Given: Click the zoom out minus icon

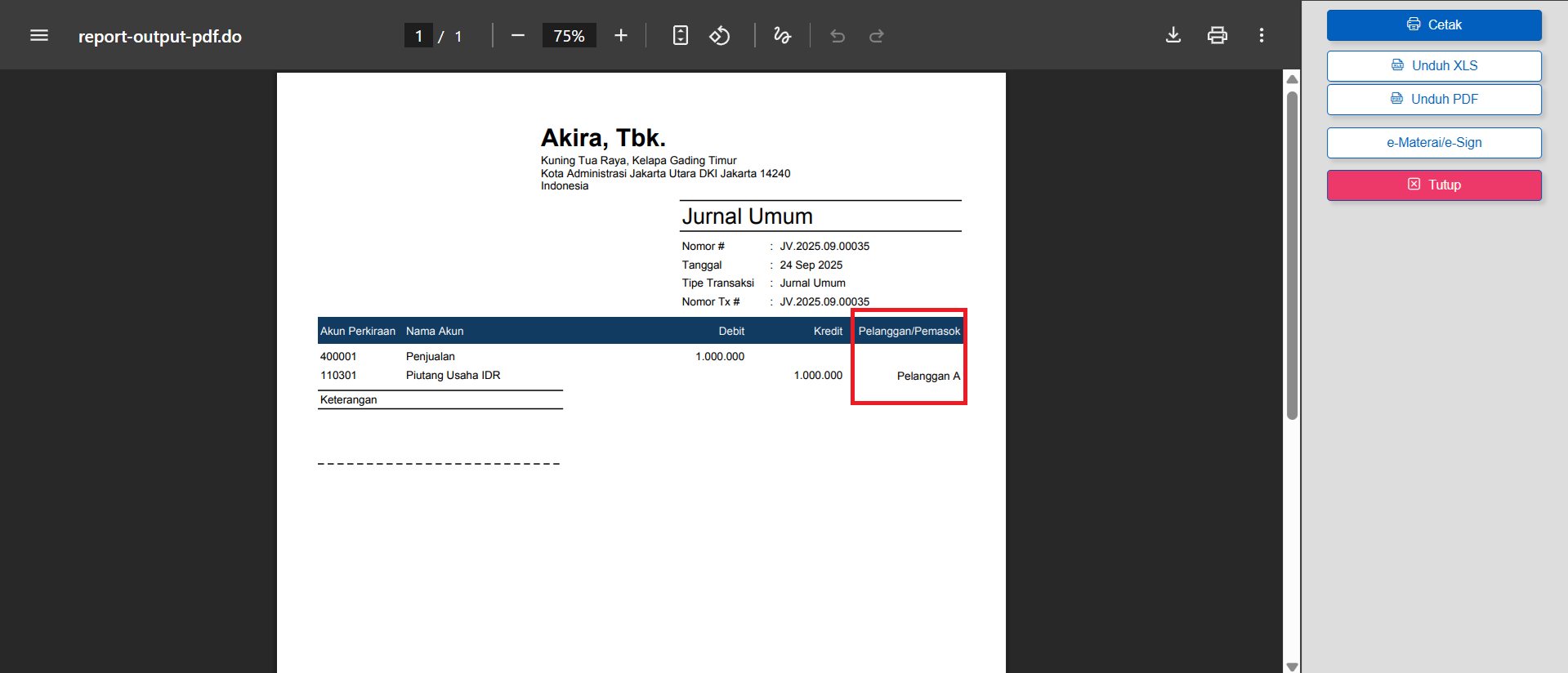Looking at the screenshot, I should pyautogui.click(x=517, y=36).
